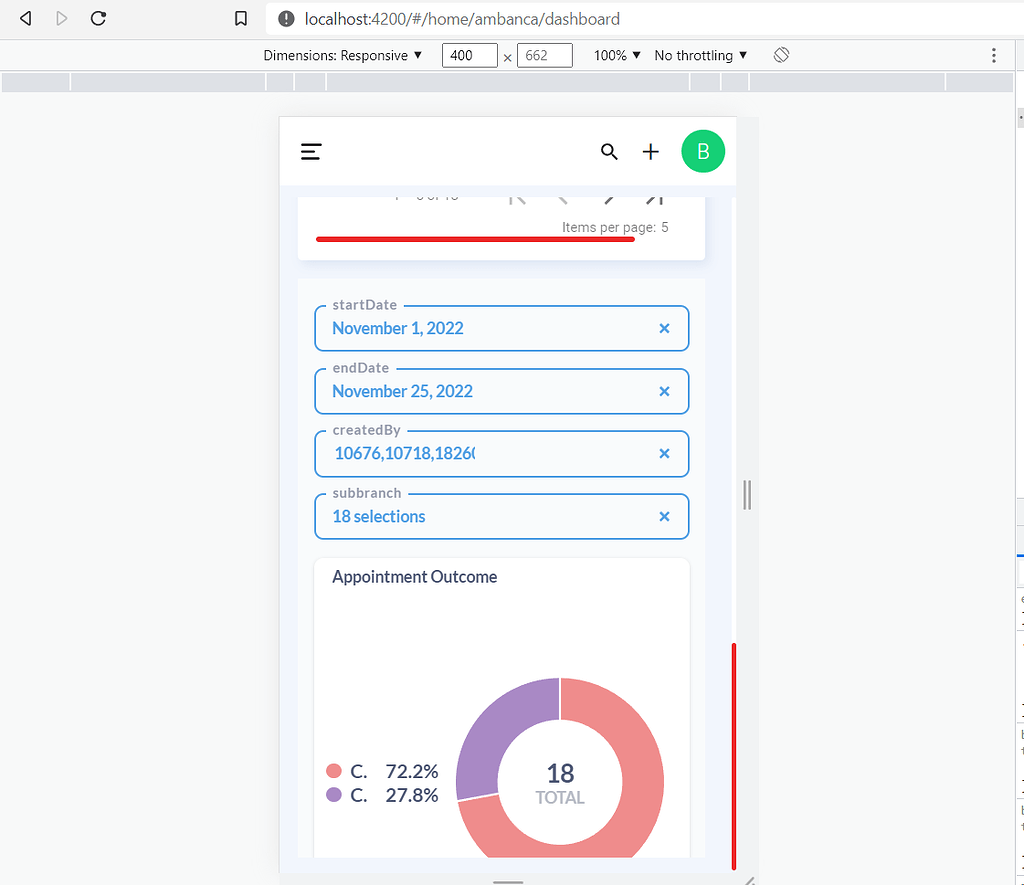The height and width of the screenshot is (885, 1024).
Task: Open the zoom level 100% dropdown
Action: (x=616, y=55)
